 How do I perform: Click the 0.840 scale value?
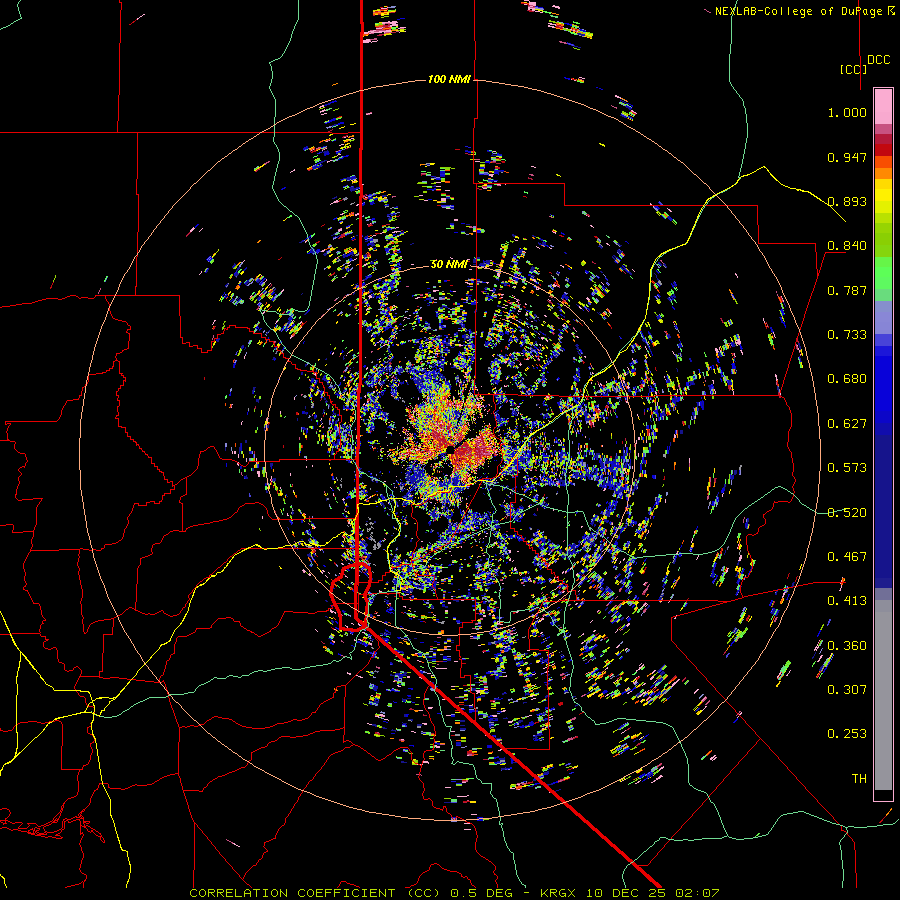click(847, 246)
